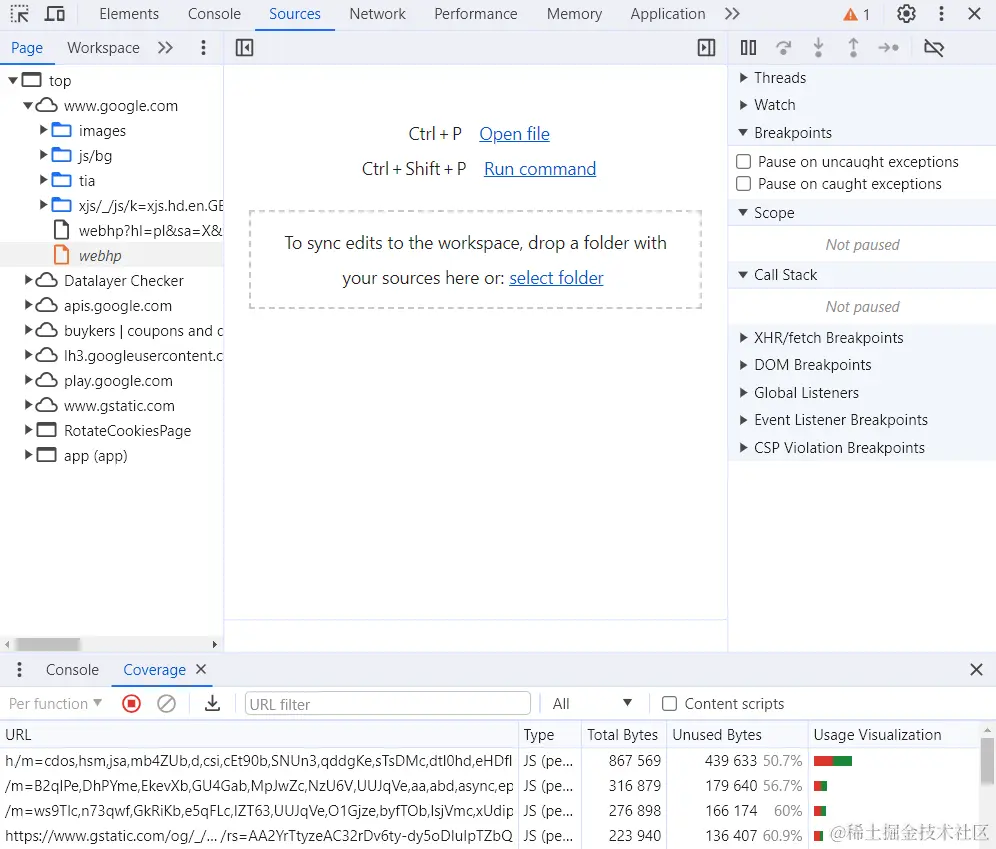Expand the js/bg folder

click(43, 155)
